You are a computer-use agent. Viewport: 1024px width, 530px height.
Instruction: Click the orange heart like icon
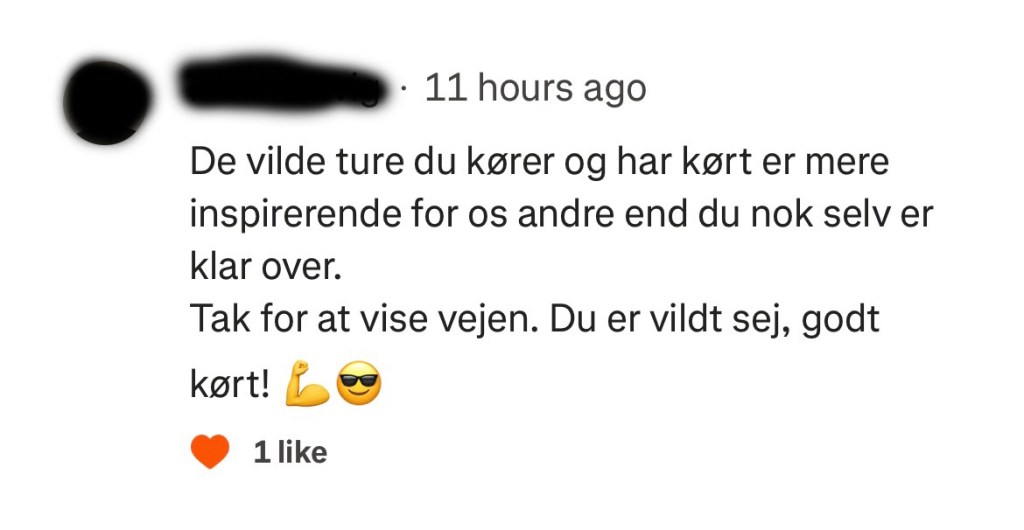[210, 451]
